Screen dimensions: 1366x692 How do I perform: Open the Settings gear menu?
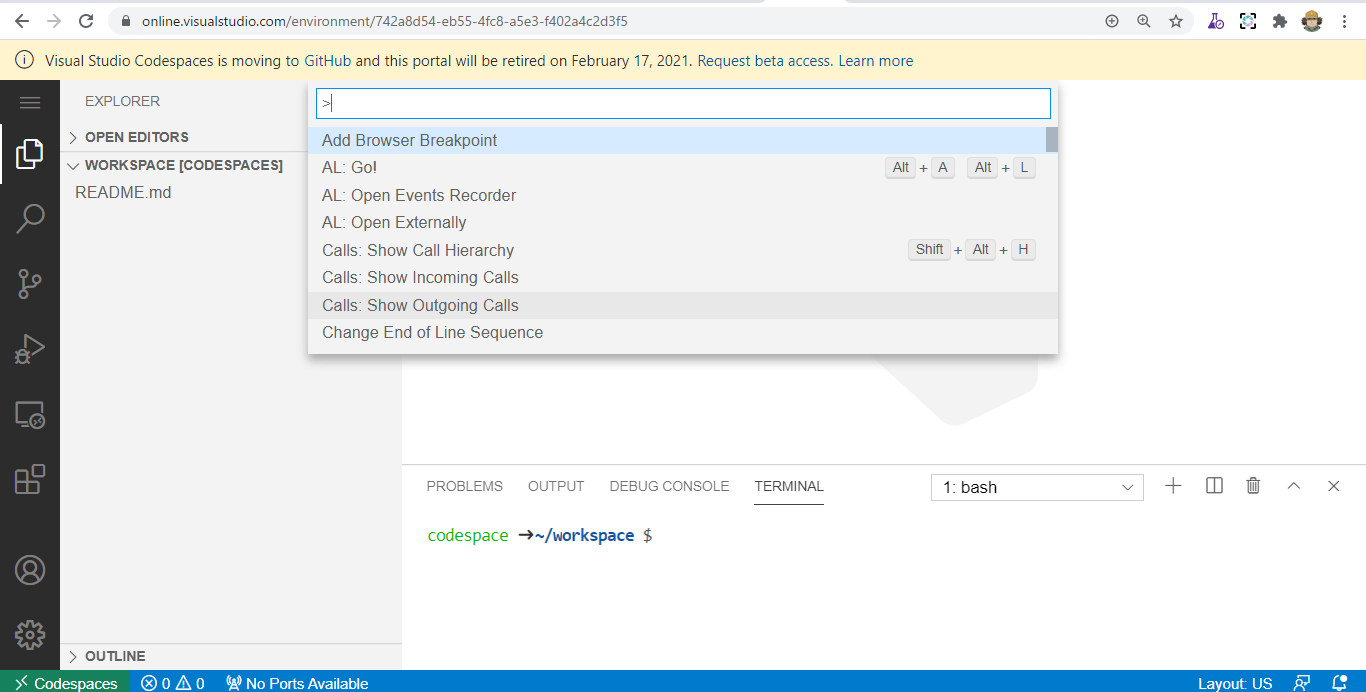coord(30,634)
